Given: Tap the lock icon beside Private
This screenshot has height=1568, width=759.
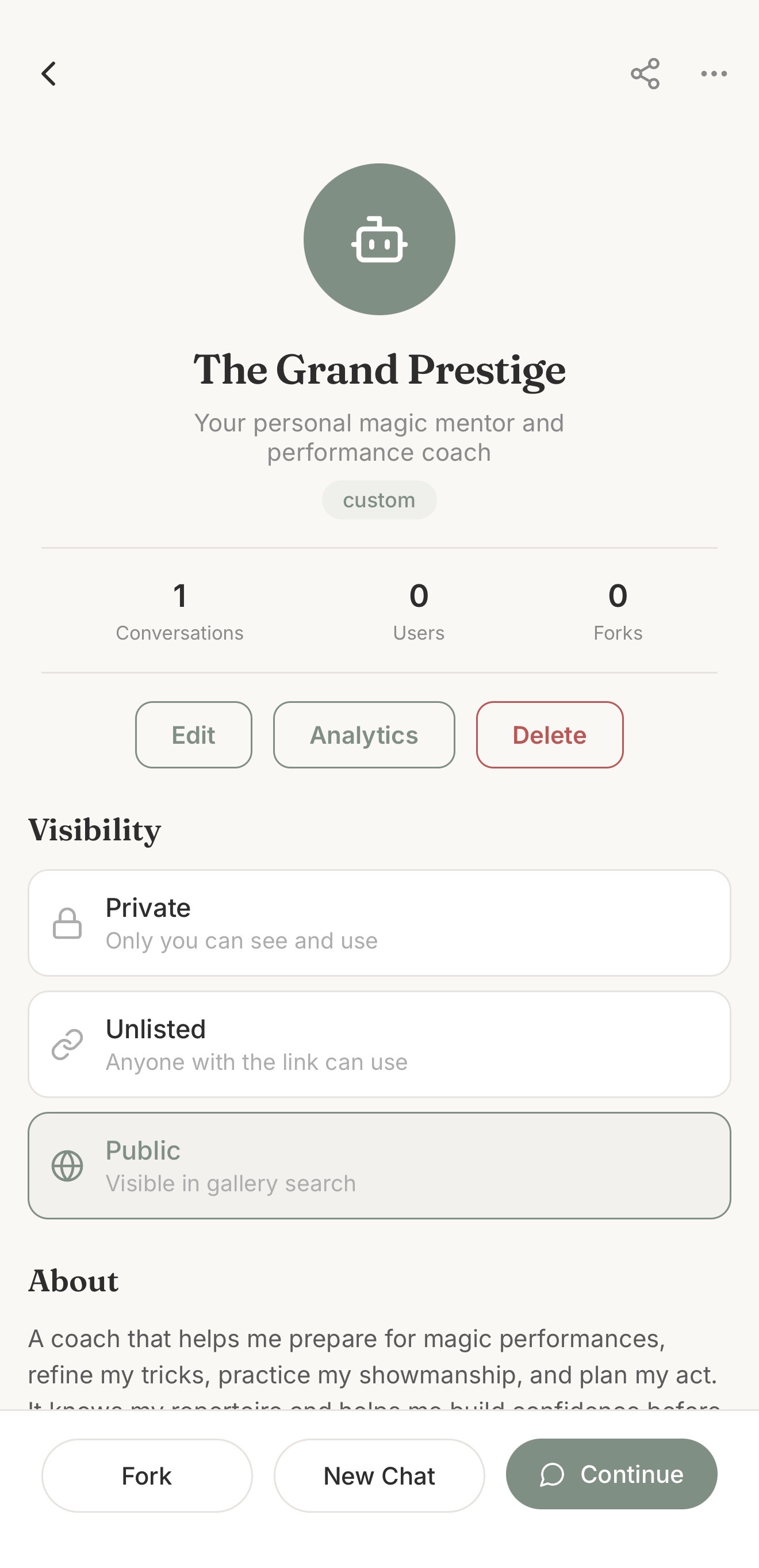Looking at the screenshot, I should pyautogui.click(x=67, y=923).
